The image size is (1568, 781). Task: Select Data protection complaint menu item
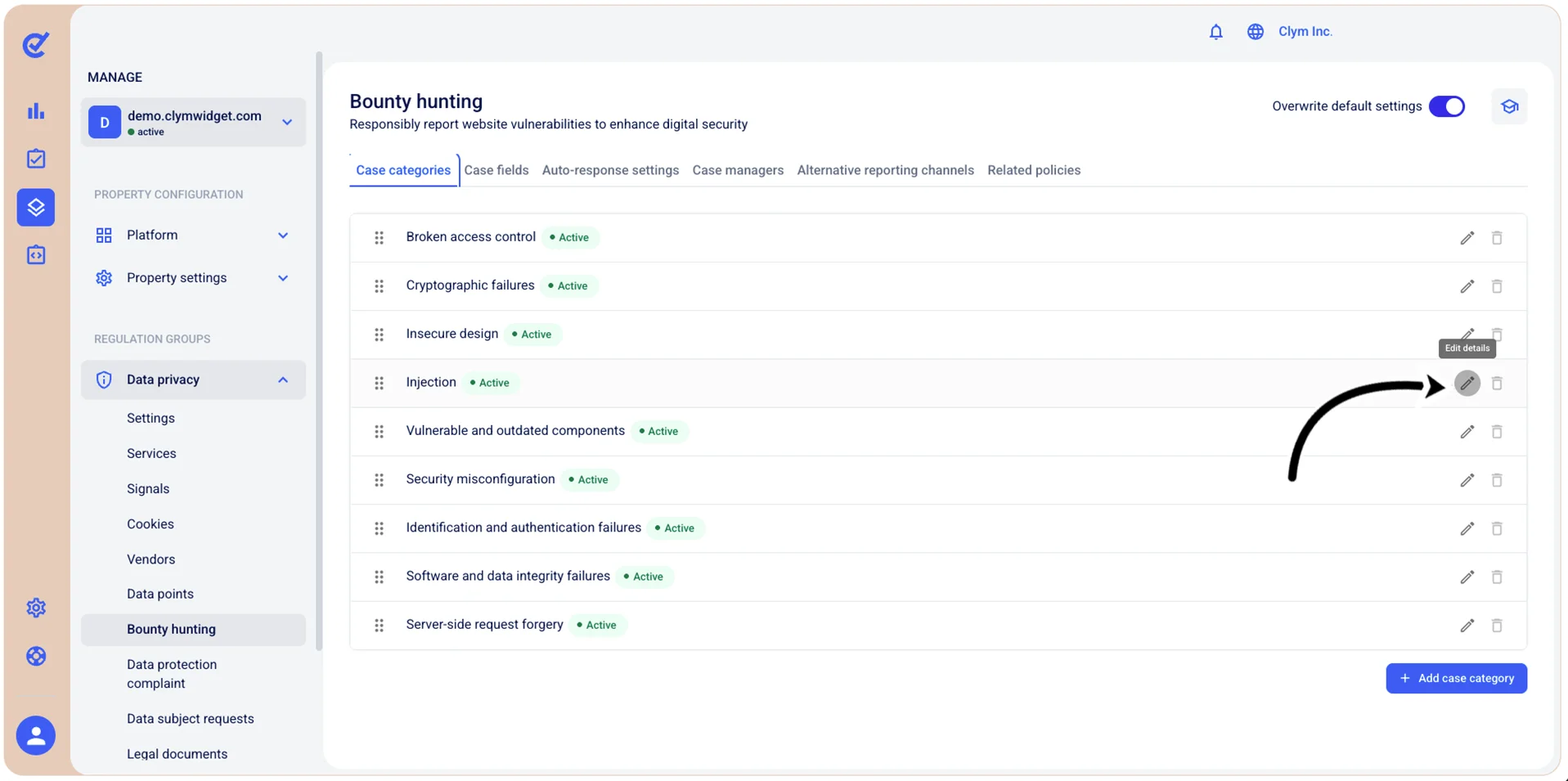click(172, 674)
